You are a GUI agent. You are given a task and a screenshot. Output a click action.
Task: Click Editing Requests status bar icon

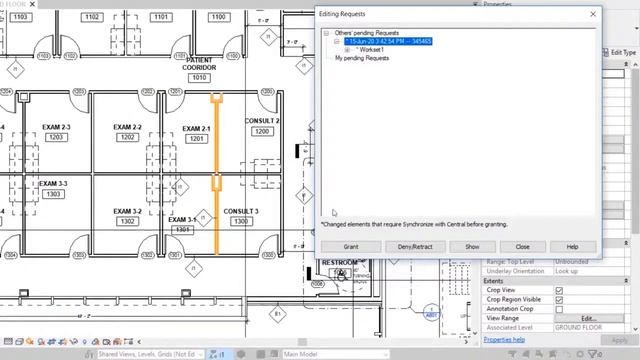pos(217,354)
